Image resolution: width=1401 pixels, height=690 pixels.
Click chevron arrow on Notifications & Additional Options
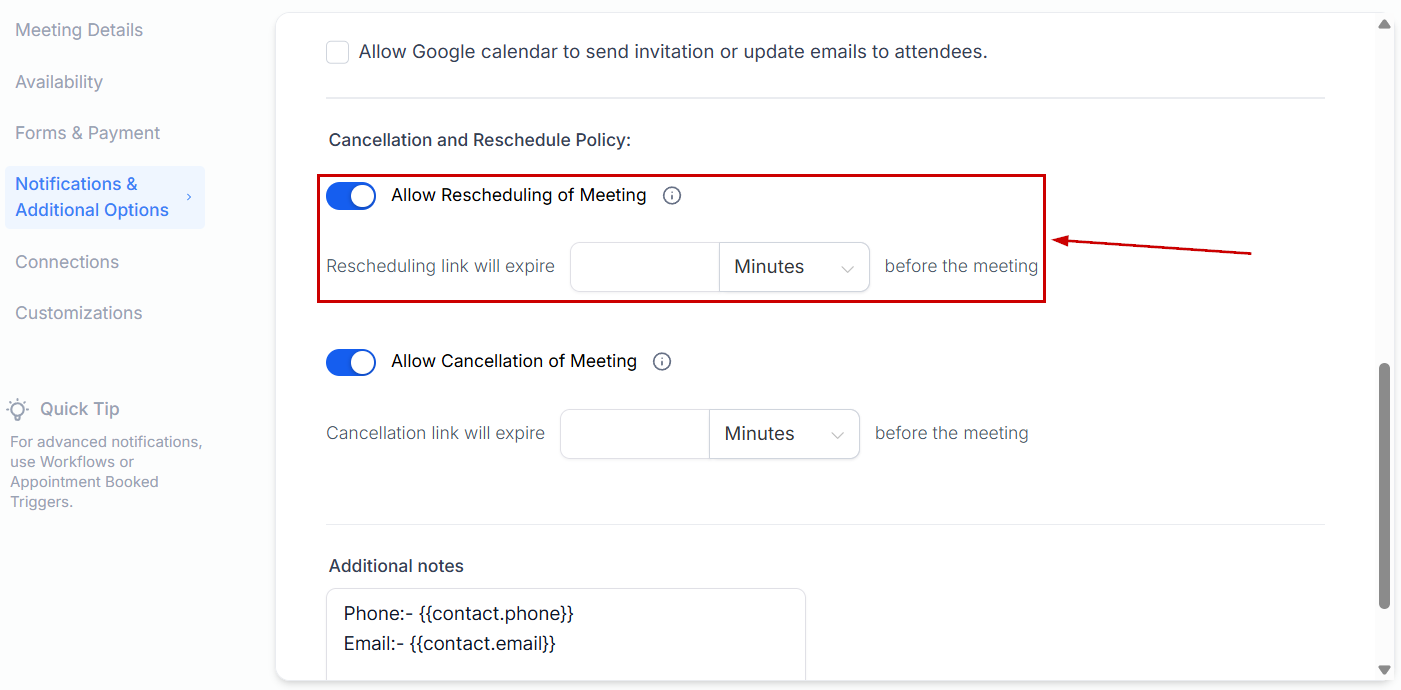coord(189,197)
